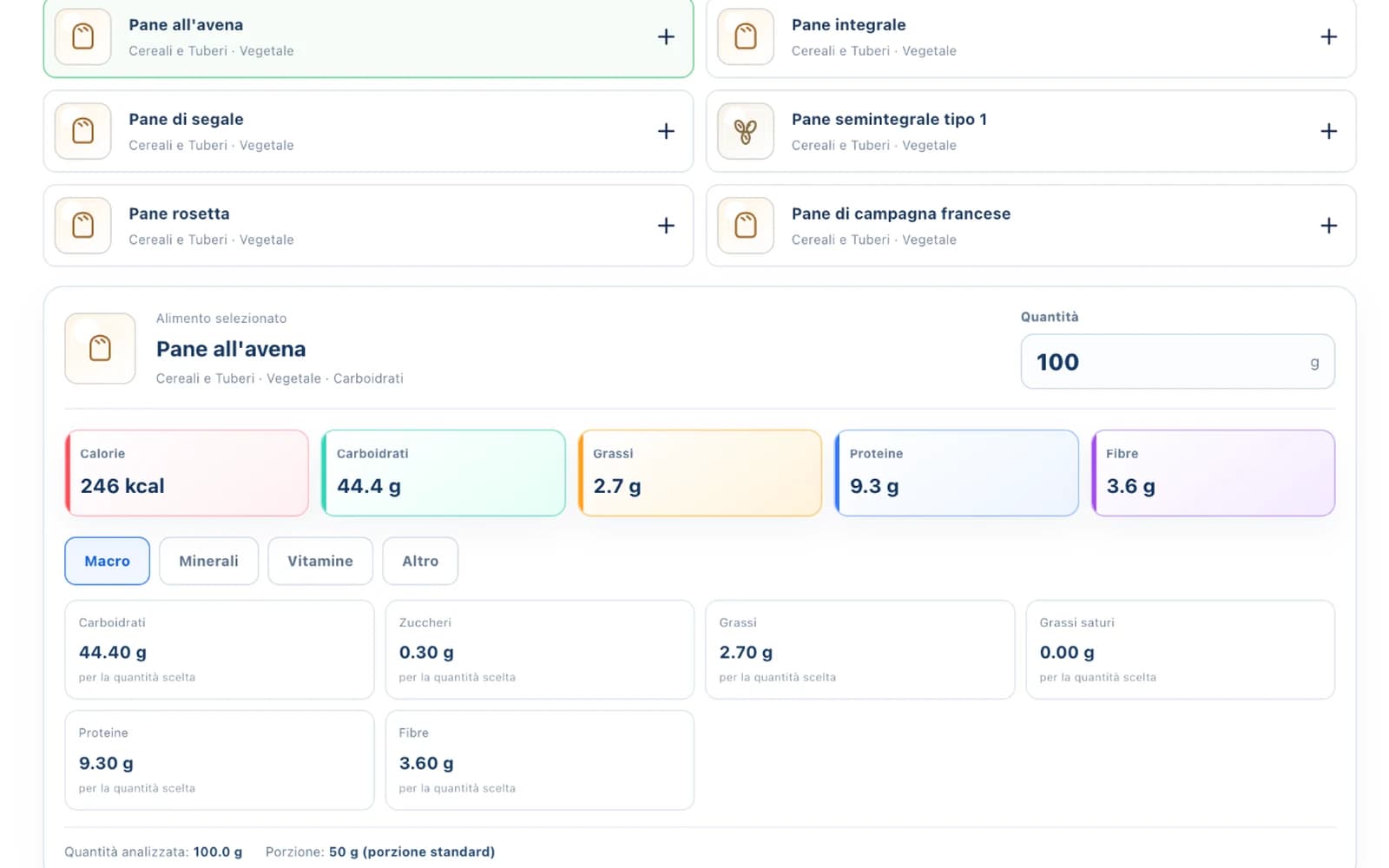The height and width of the screenshot is (868, 1389).
Task: Click the Proteine 9.3 g summary card
Action: click(957, 473)
